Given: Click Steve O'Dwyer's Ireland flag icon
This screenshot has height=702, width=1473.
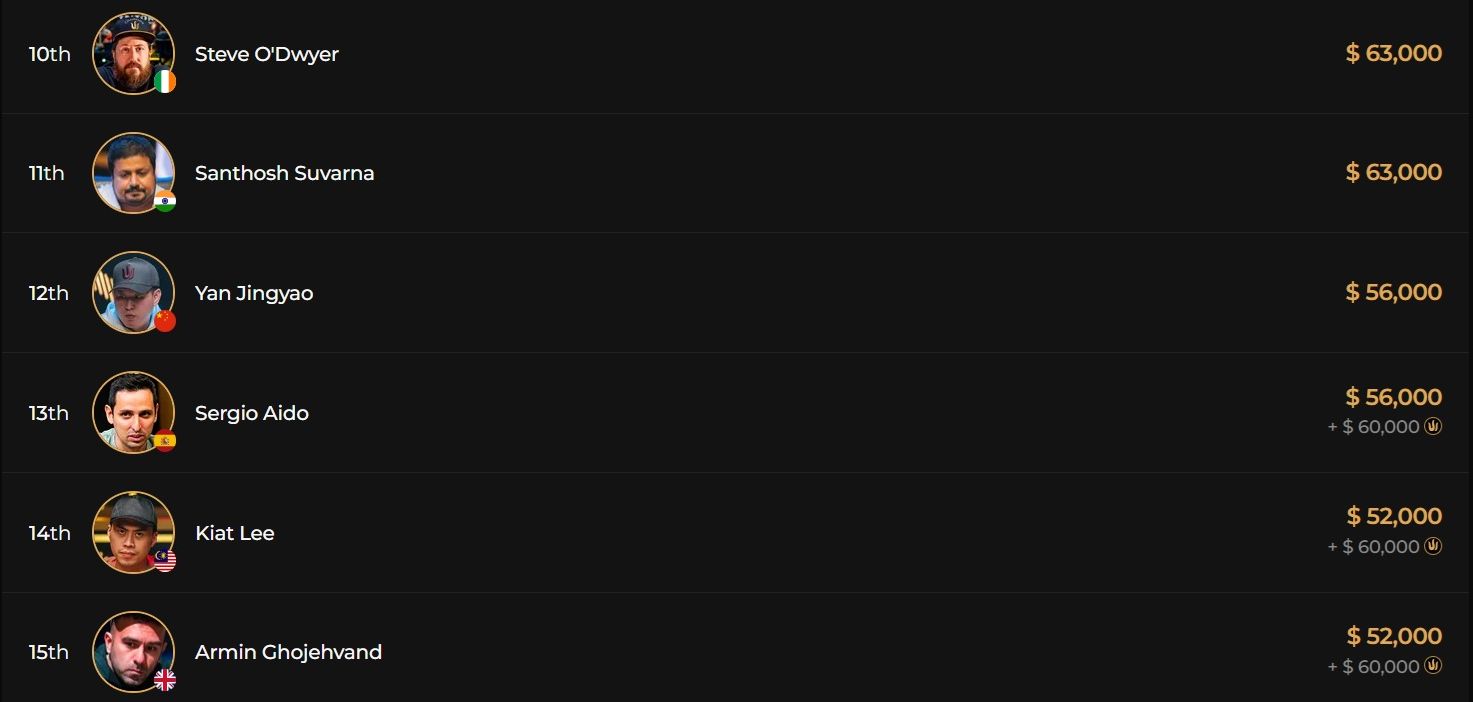Looking at the screenshot, I should pyautogui.click(x=165, y=82).
